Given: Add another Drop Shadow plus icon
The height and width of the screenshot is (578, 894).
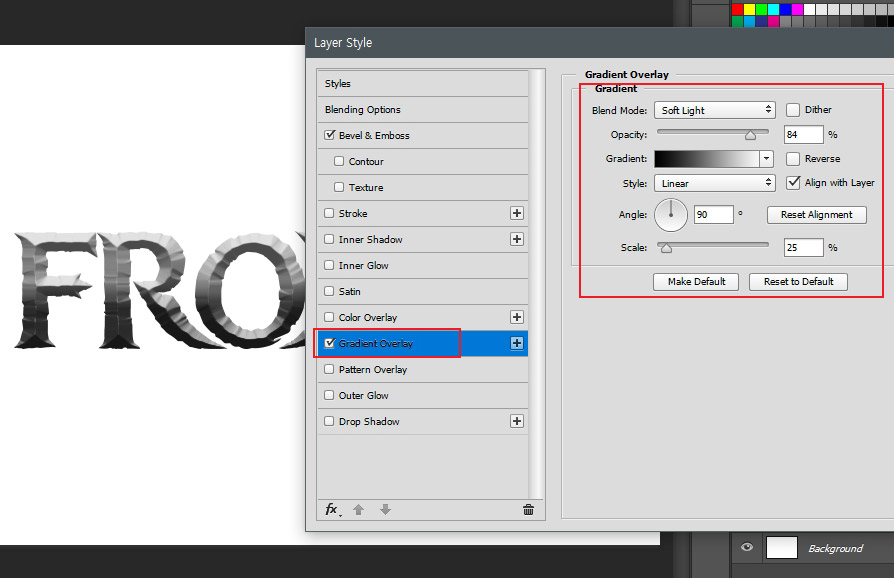Looking at the screenshot, I should (517, 421).
